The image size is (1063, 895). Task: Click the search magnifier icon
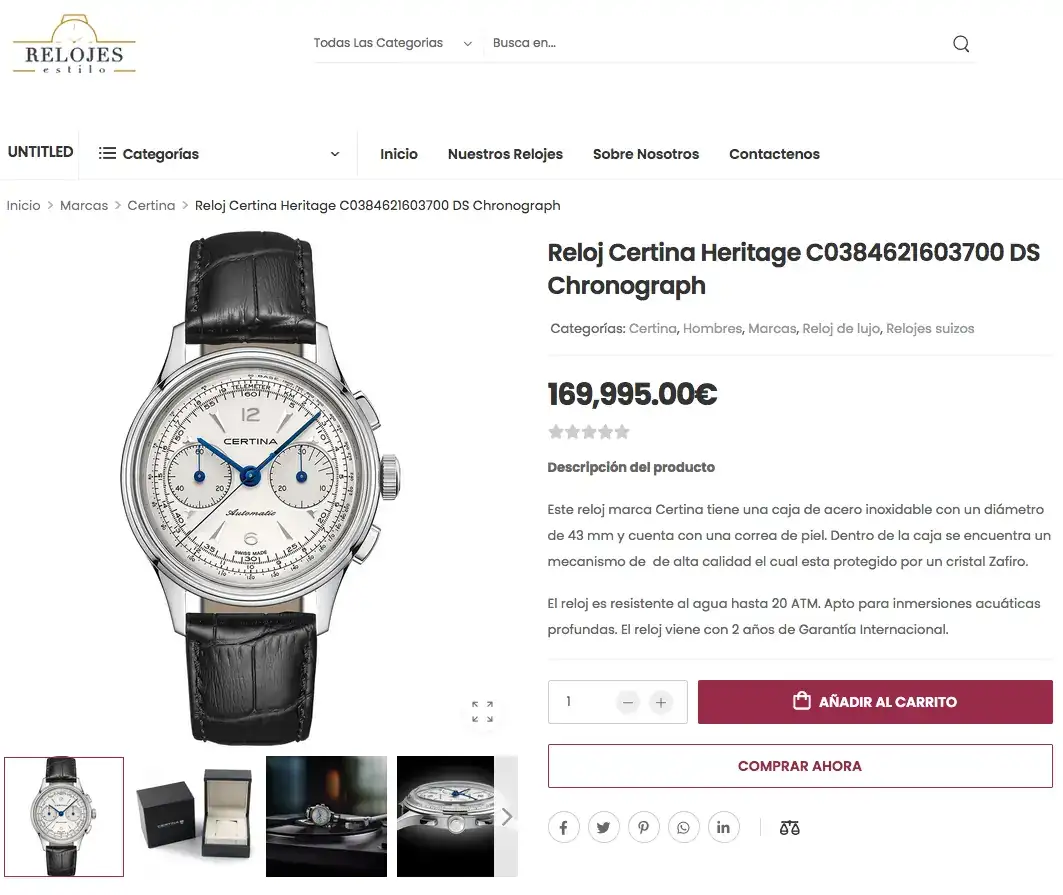point(961,44)
